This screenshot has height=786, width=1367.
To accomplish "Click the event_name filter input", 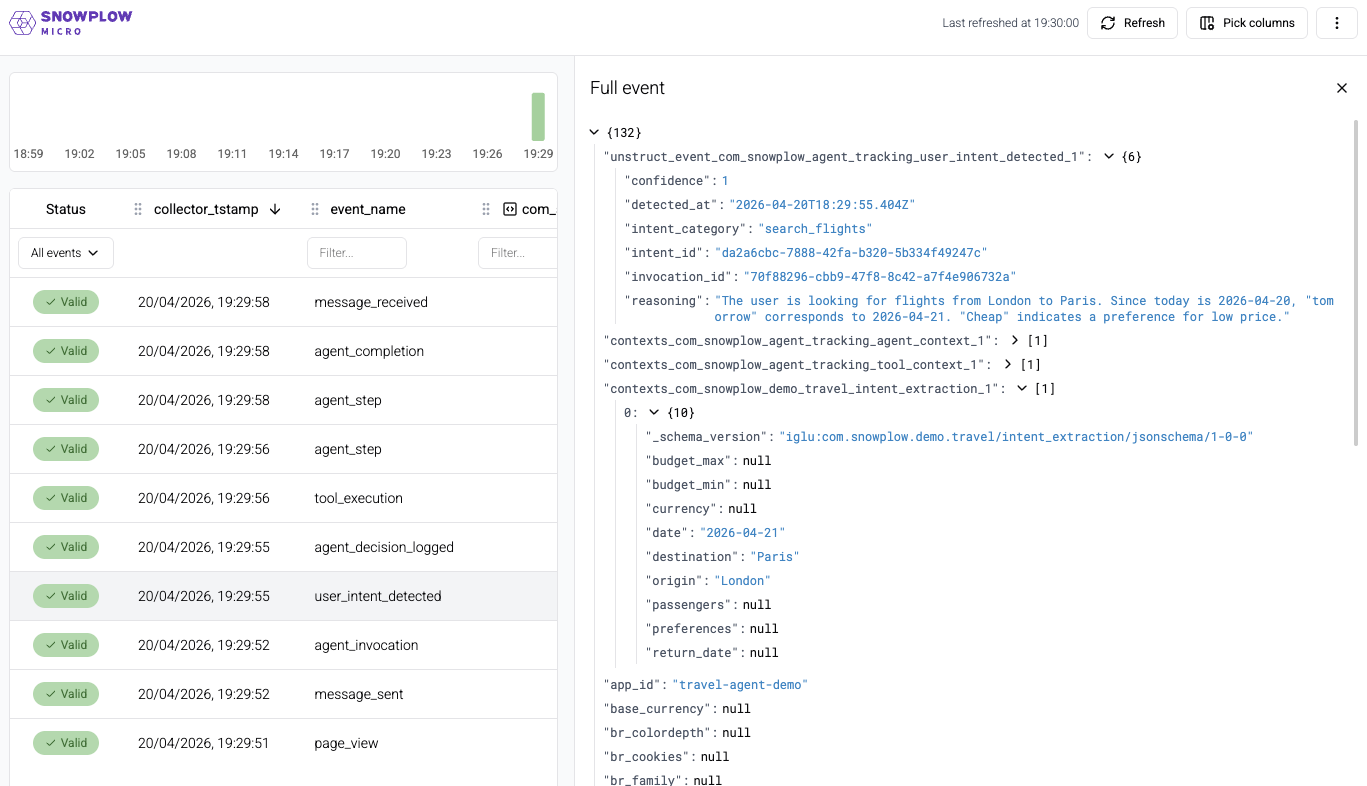I will pos(356,253).
